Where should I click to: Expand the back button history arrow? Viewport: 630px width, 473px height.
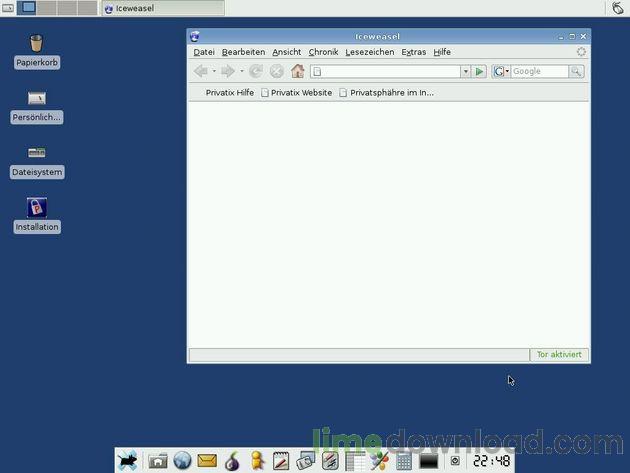tap(214, 71)
